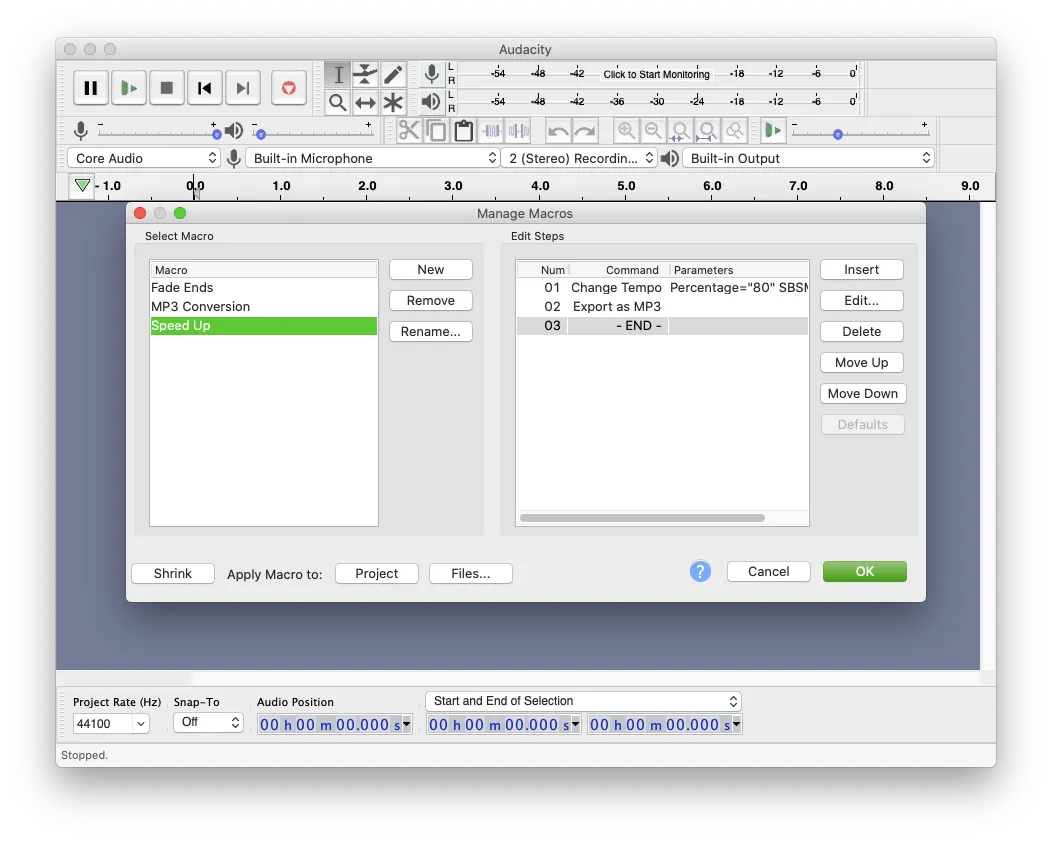
Task: Activate the Zoom magnifier tool
Action: [338, 102]
